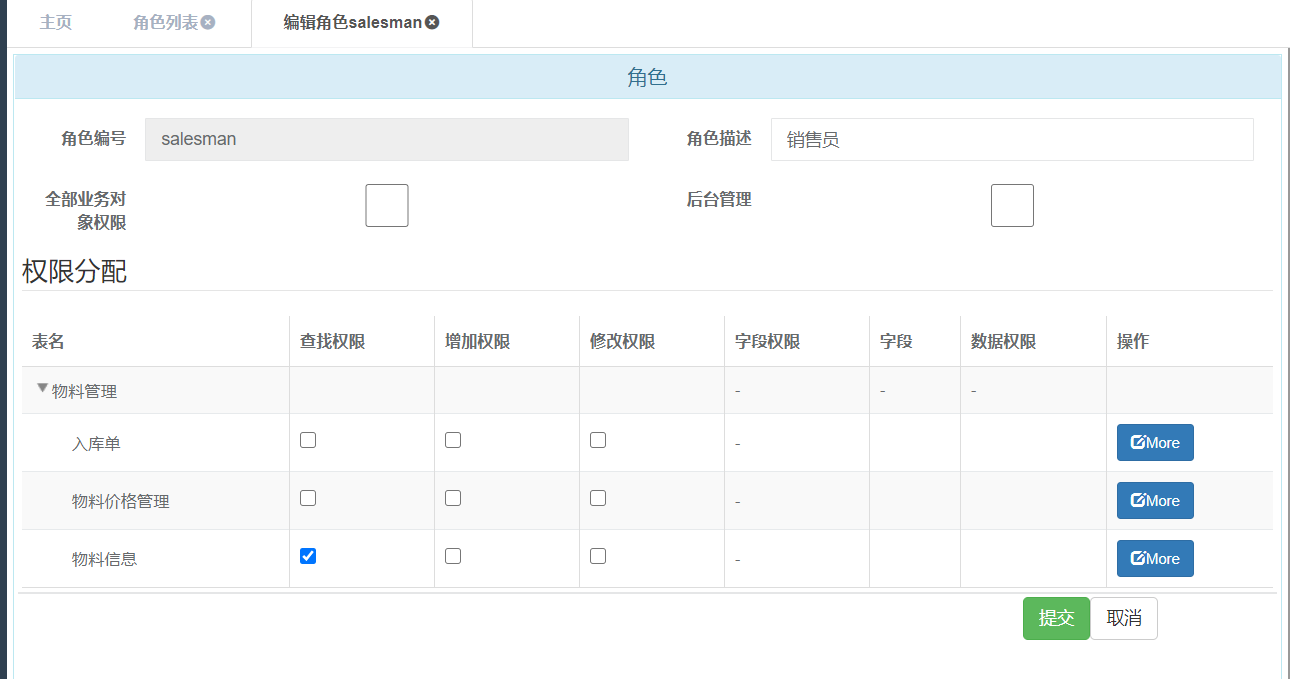Viewport: 1290px width, 679px height.
Task: Enable 增加权限 for 物料价格管理
Action: point(453,498)
